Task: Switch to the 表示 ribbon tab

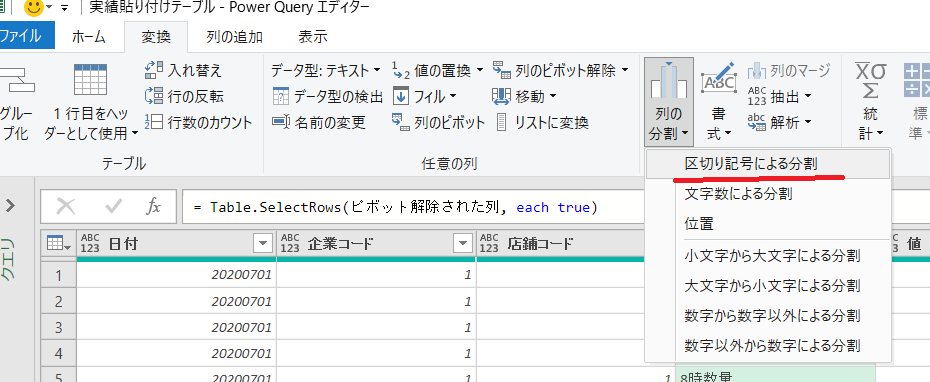Action: [312, 37]
